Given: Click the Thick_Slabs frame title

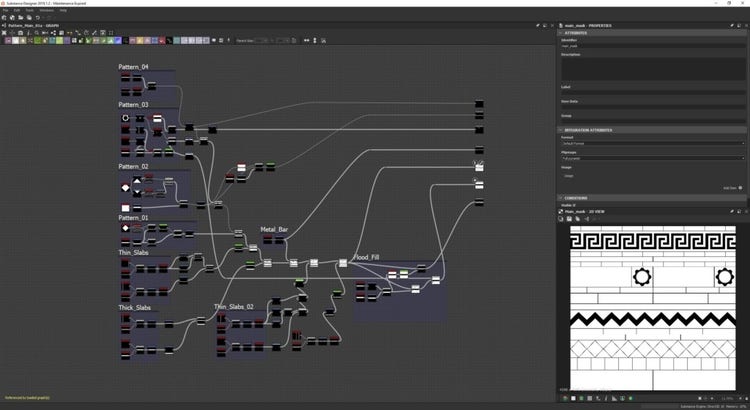Looking at the screenshot, I should coord(134,307).
